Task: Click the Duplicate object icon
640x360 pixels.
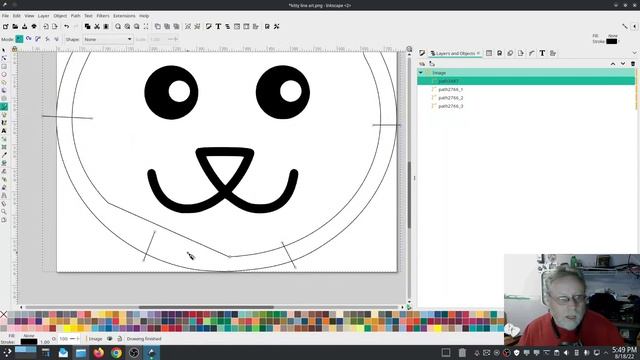Action: coord(158,27)
